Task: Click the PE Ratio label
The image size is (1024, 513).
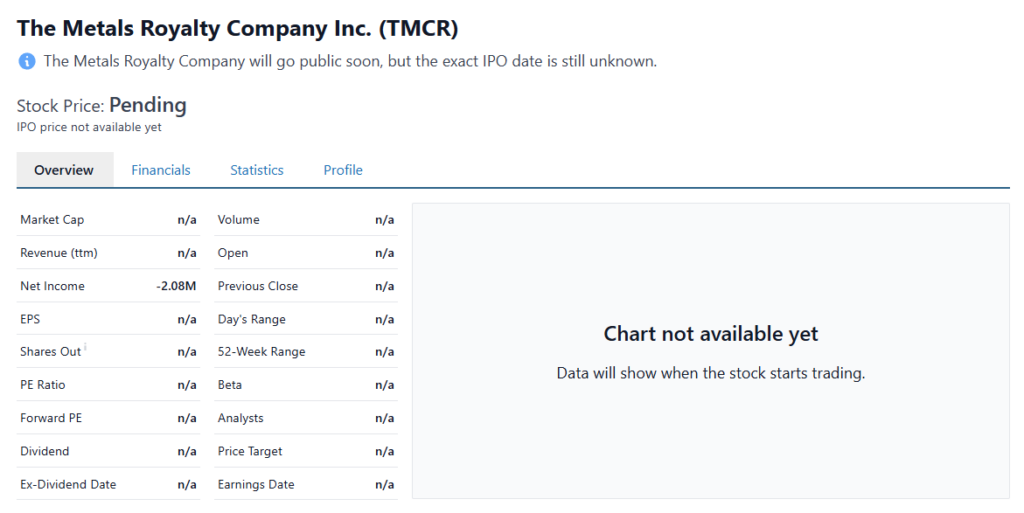Action: tap(42, 385)
